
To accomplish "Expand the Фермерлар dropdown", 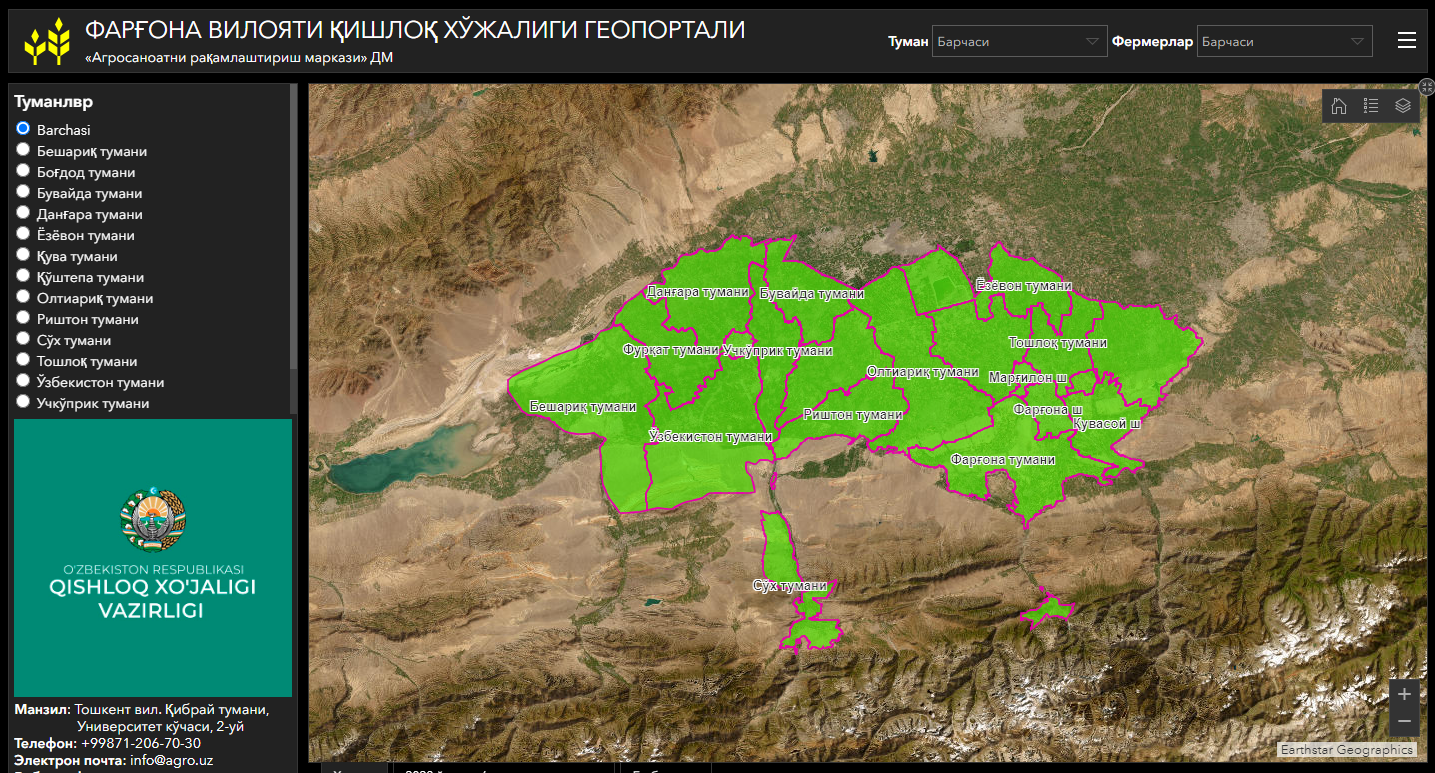I will 1284,41.
